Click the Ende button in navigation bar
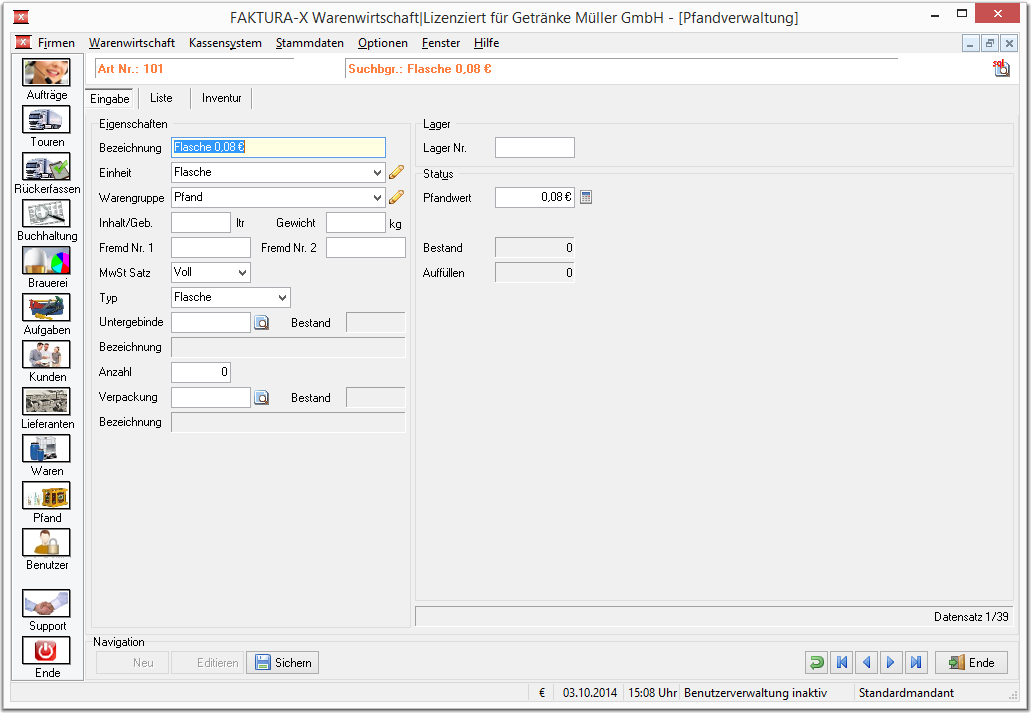 [x=971, y=662]
